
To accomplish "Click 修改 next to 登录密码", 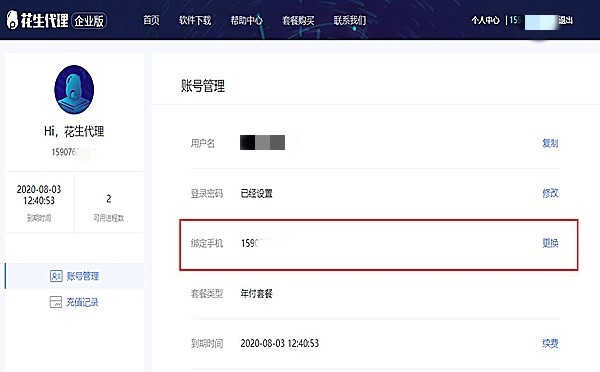I will coord(550,193).
